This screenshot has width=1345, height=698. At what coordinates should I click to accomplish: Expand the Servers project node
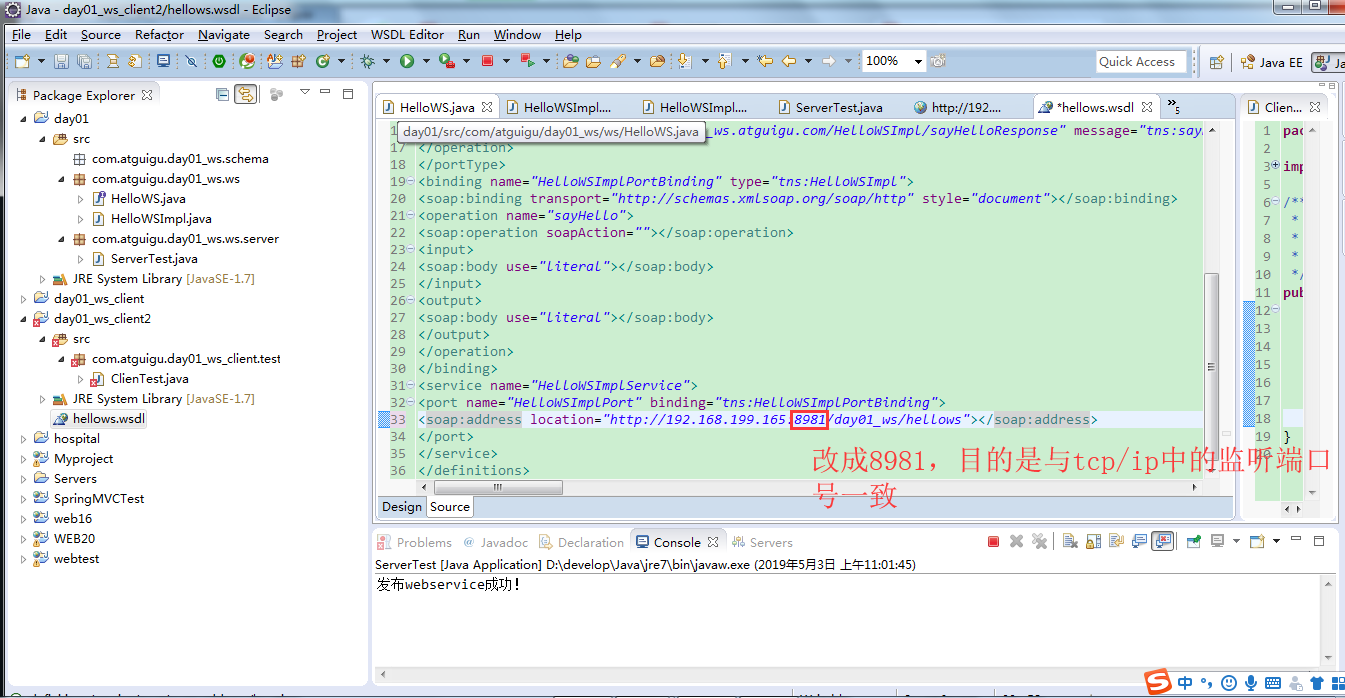(24, 478)
